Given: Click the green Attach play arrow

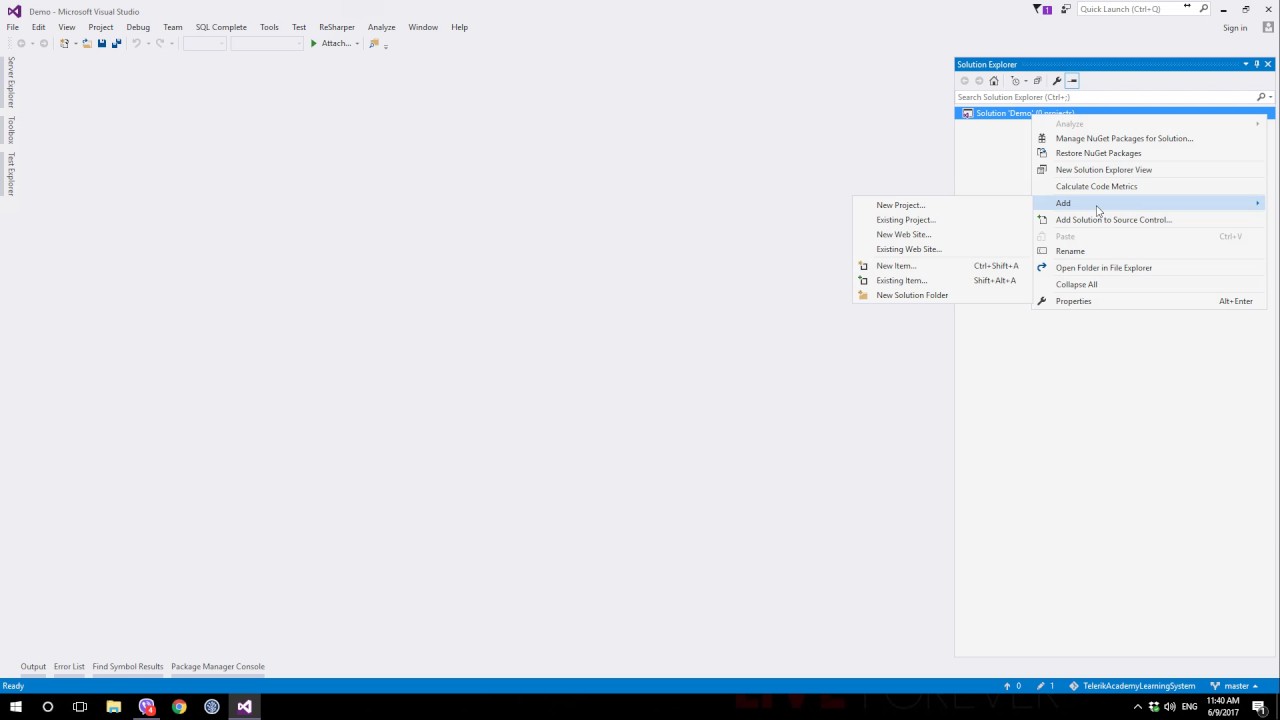Looking at the screenshot, I should click(x=313, y=43).
